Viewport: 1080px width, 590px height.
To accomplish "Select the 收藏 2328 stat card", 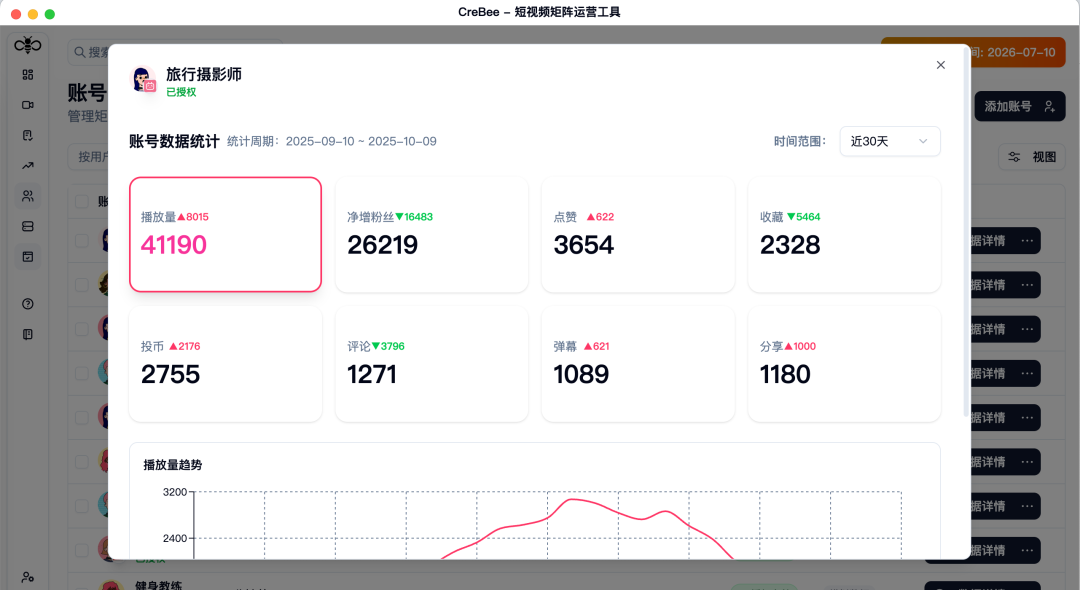I will [x=844, y=235].
